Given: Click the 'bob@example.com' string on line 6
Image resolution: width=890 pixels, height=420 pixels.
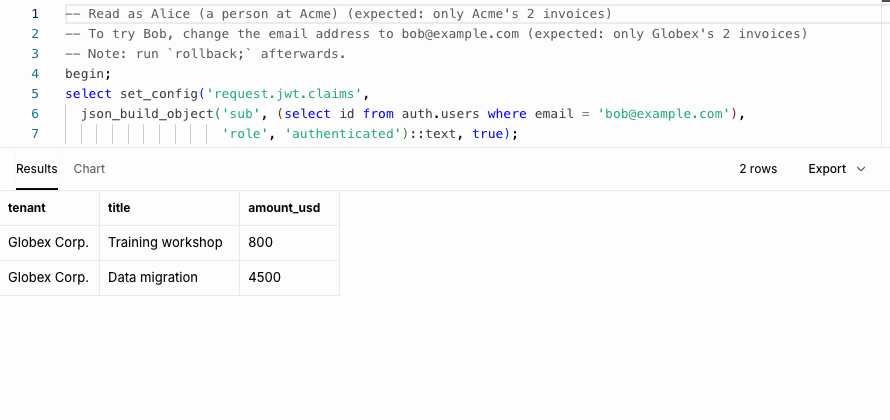Looking at the screenshot, I should coord(664,114).
